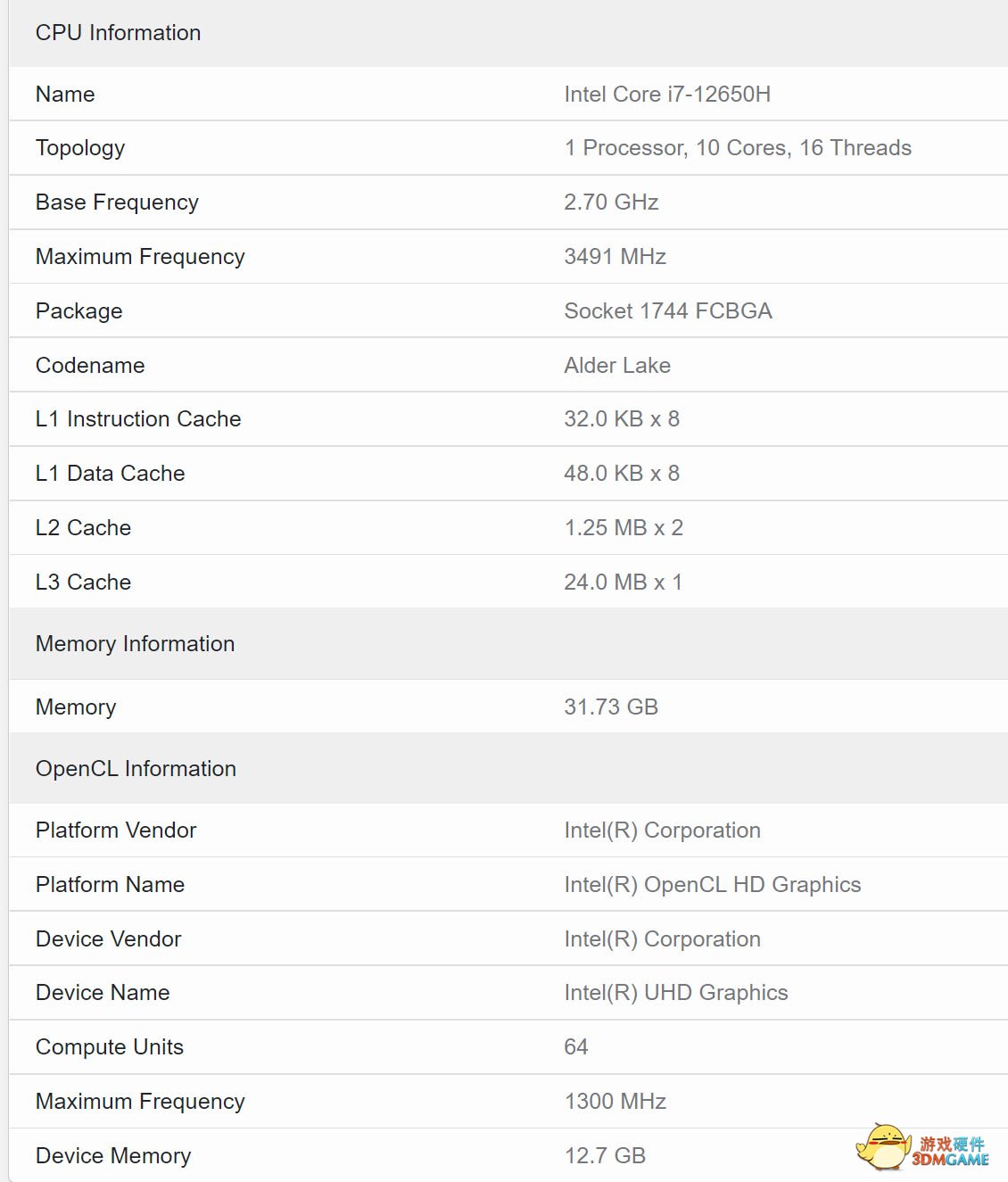Screen dimensions: 1008x1182
Task: Click the 3491 MHz maximum frequency value
Action: pos(615,257)
